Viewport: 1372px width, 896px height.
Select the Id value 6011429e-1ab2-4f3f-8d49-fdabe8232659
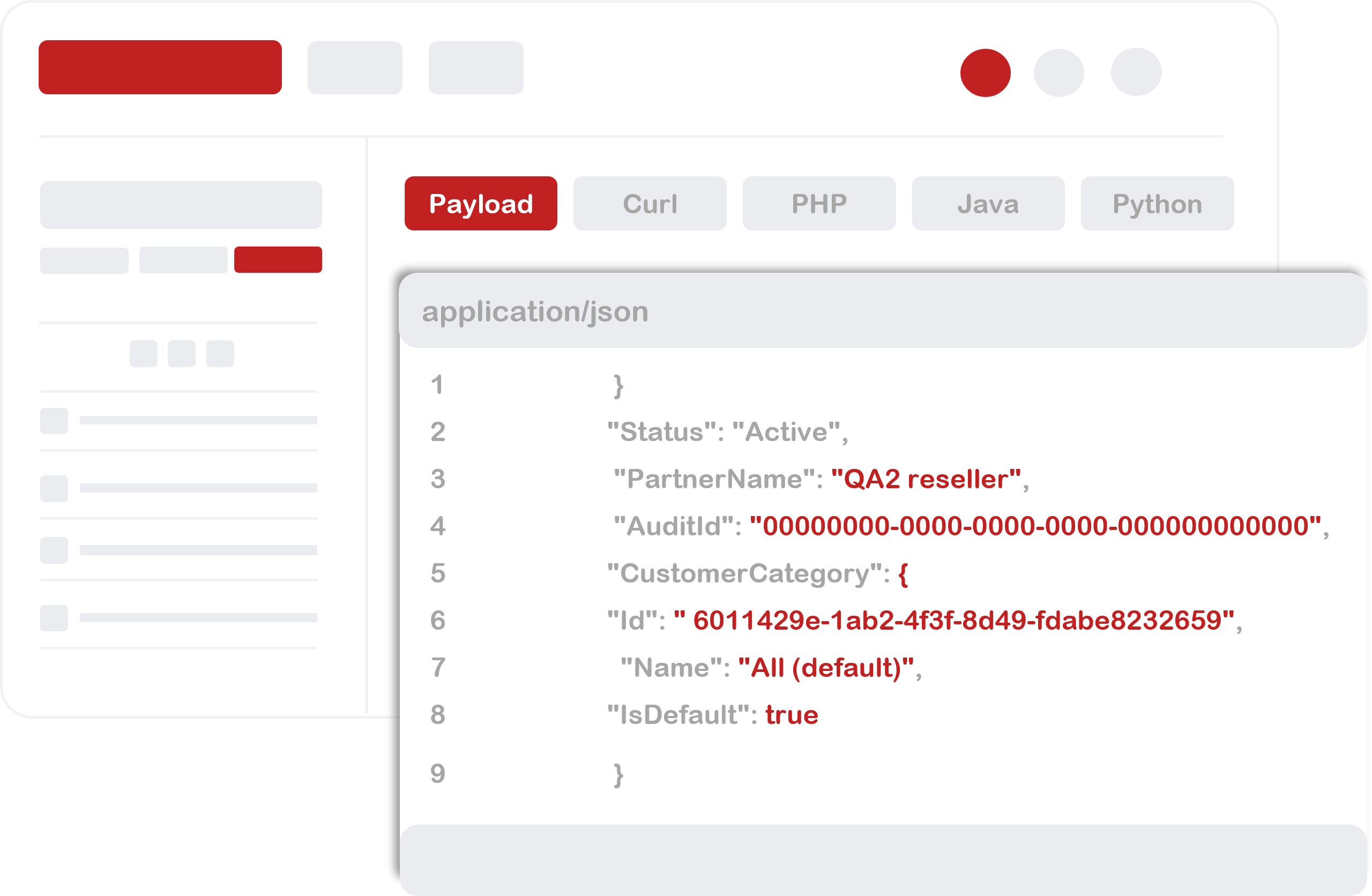tap(954, 621)
